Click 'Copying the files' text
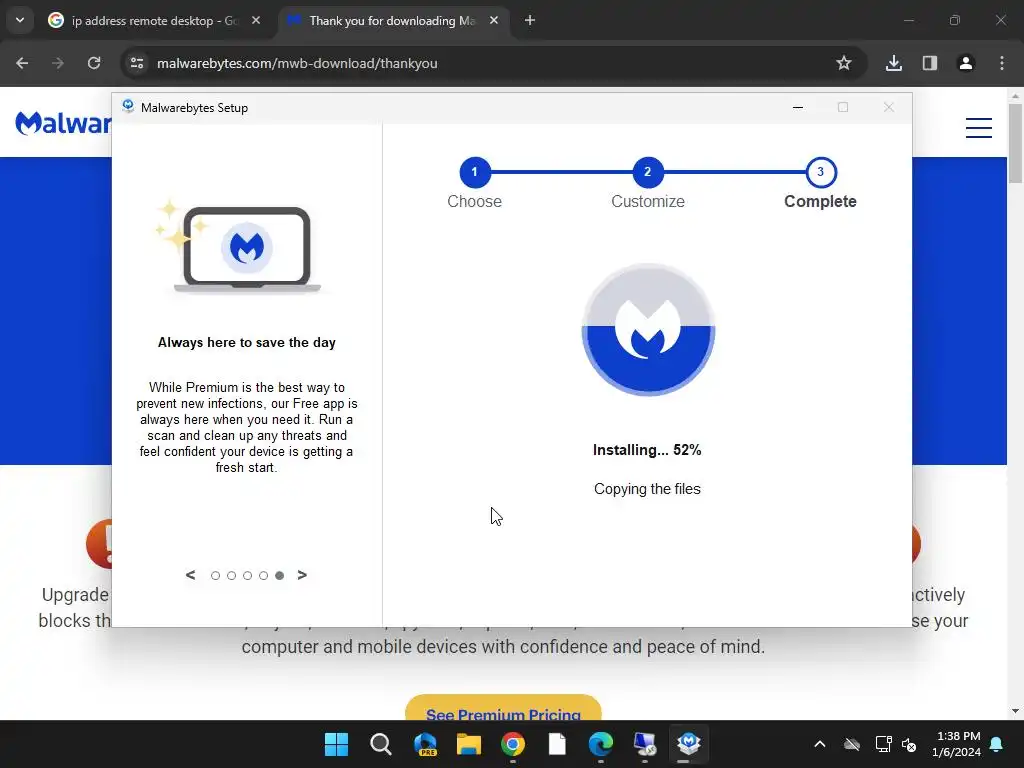The height and width of the screenshot is (768, 1024). click(x=647, y=489)
